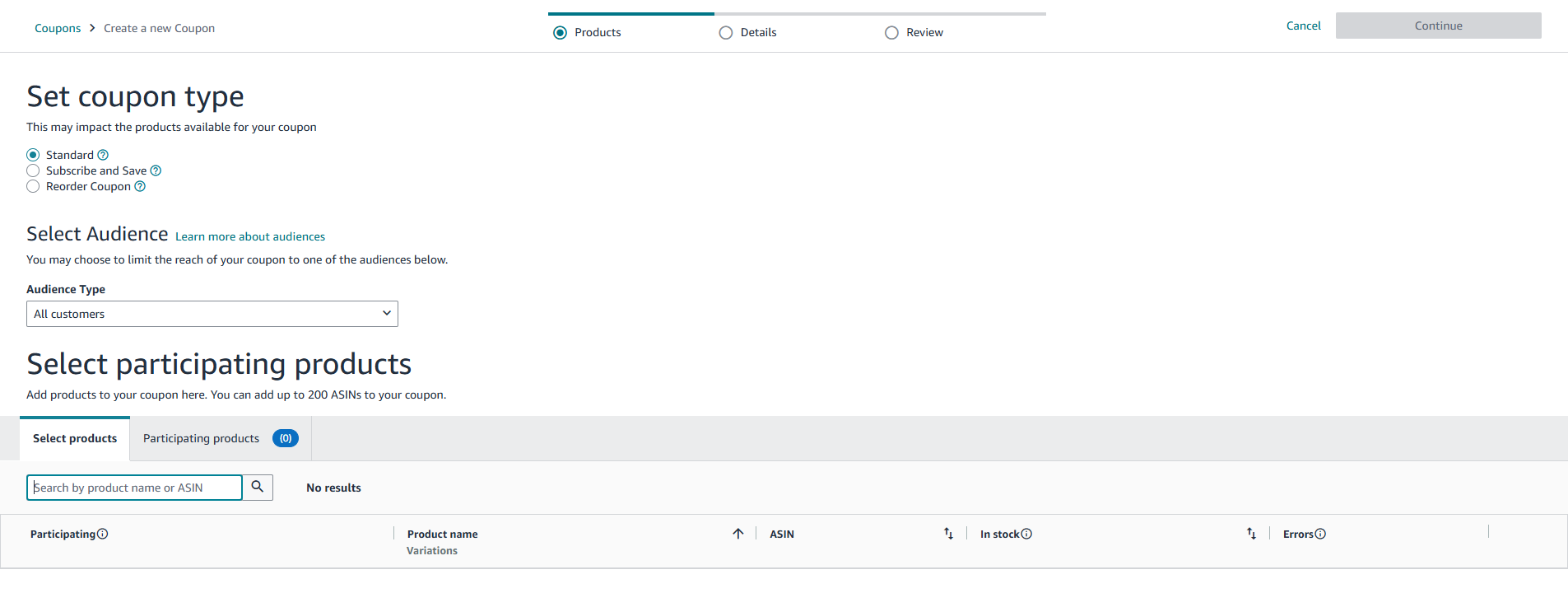Open the Audience Type dropdown

pos(212,314)
